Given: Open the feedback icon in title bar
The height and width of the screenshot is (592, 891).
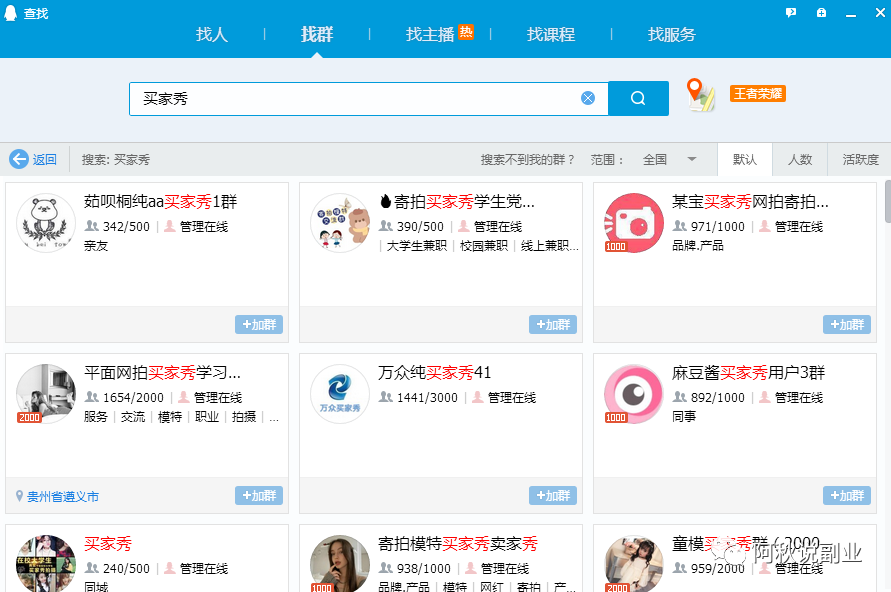Looking at the screenshot, I should pyautogui.click(x=791, y=13).
